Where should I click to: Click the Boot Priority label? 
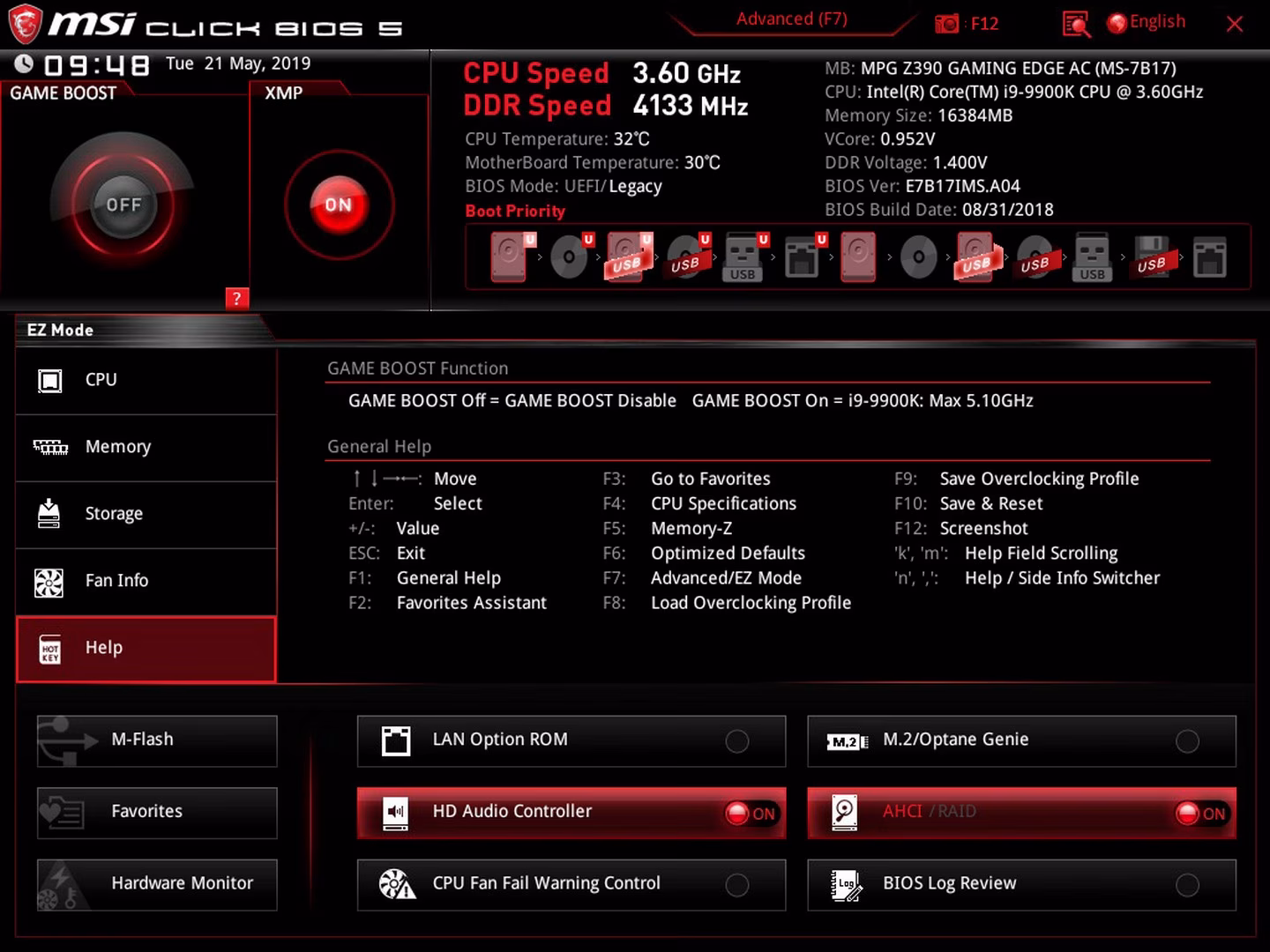tap(515, 211)
